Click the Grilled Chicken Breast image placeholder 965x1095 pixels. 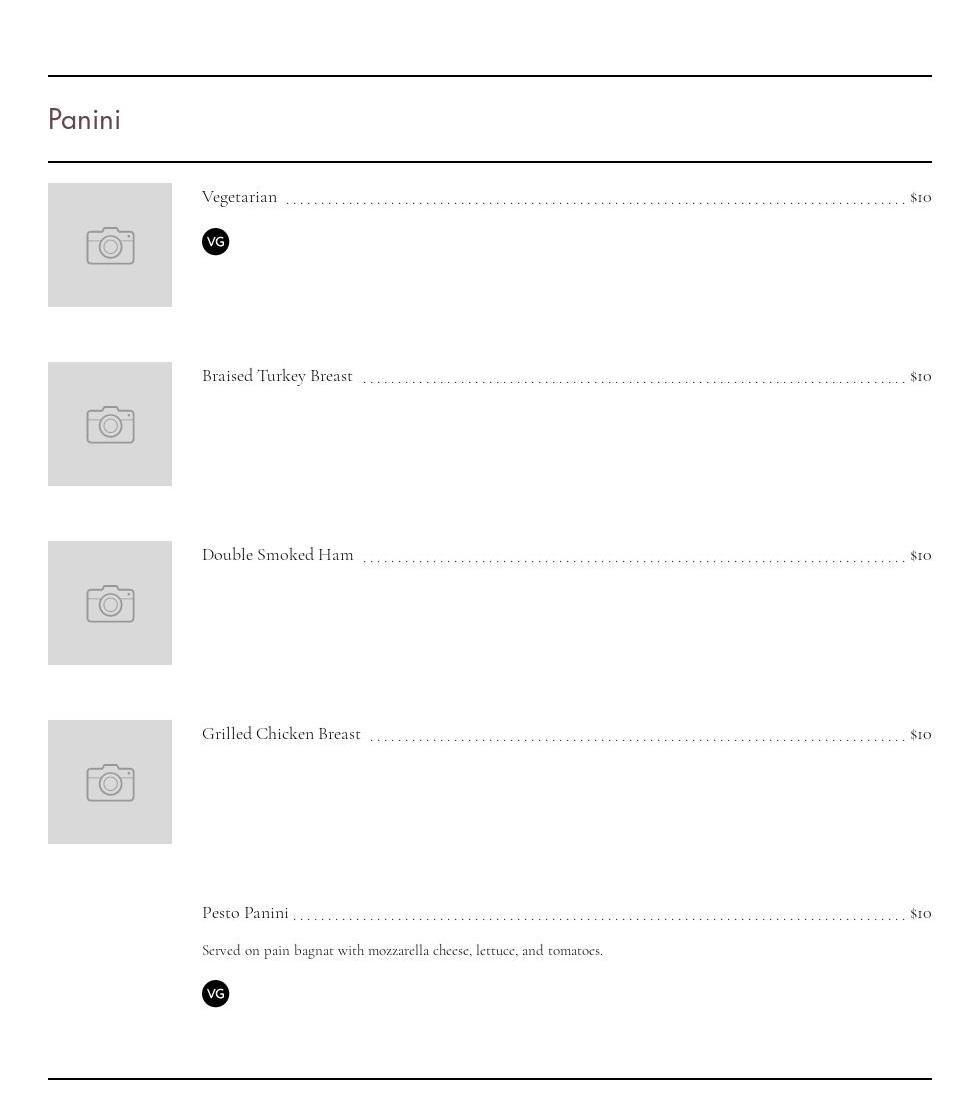[x=110, y=782]
